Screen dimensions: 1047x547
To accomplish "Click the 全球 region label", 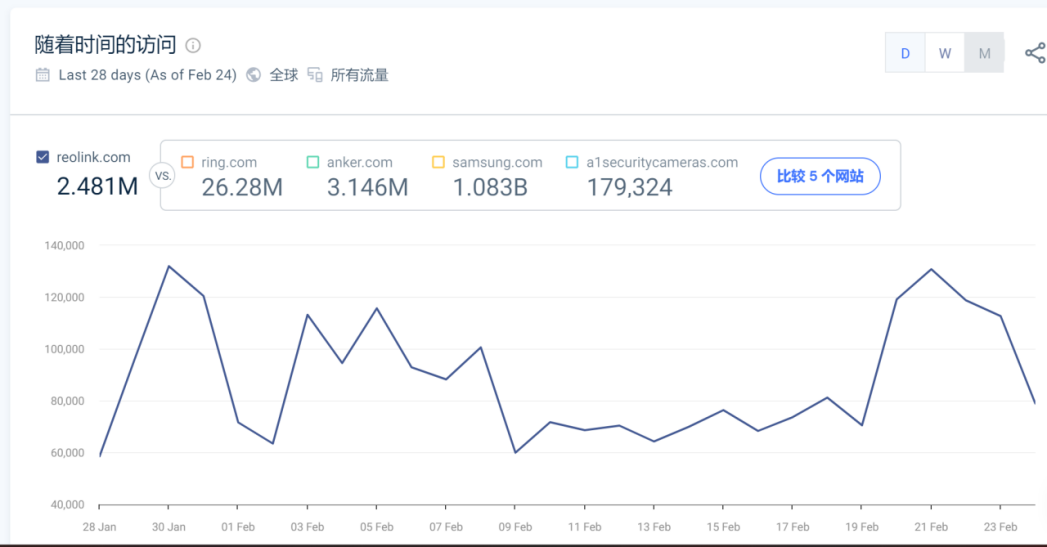I will click(284, 75).
